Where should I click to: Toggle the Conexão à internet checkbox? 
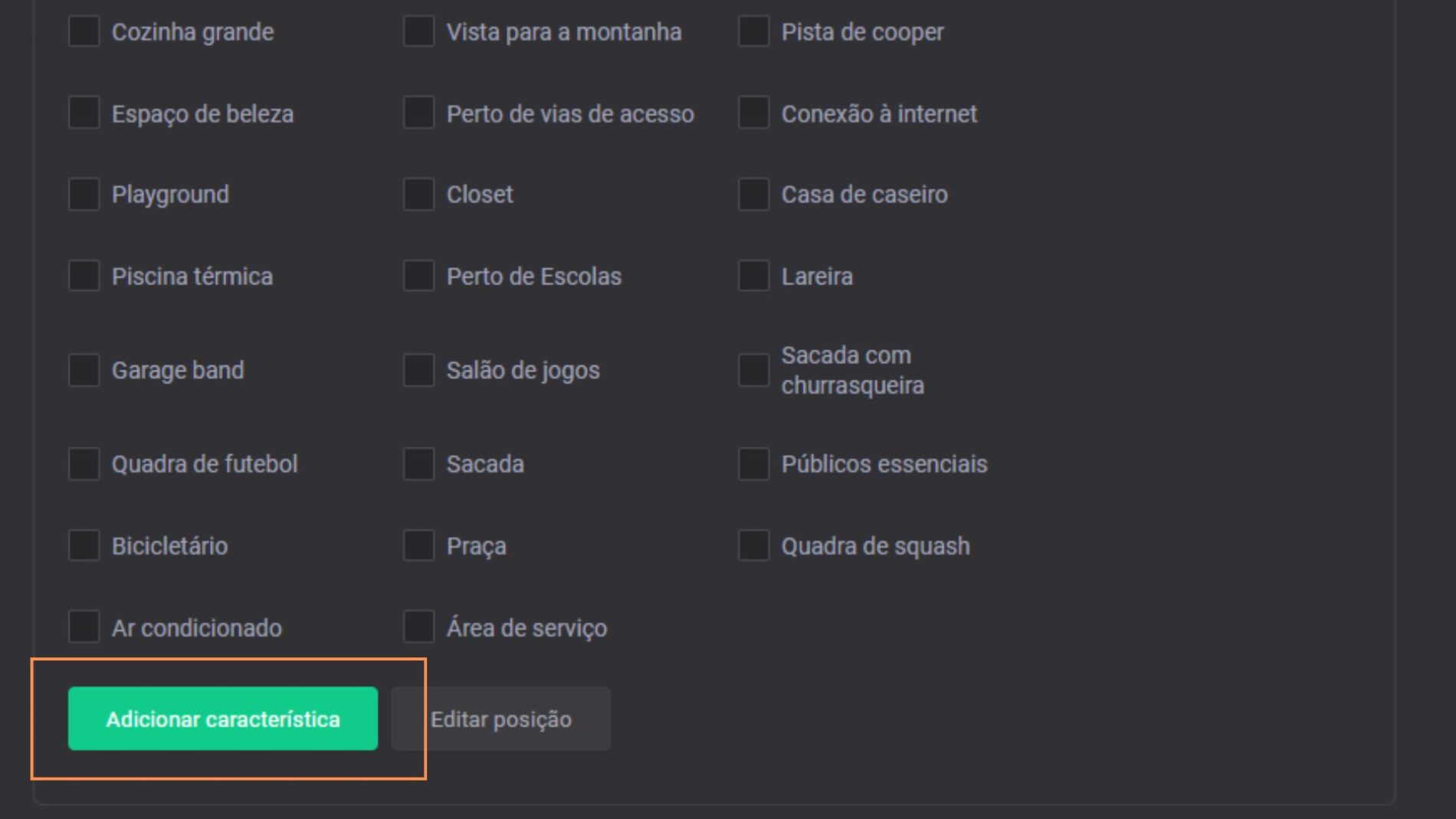click(753, 113)
